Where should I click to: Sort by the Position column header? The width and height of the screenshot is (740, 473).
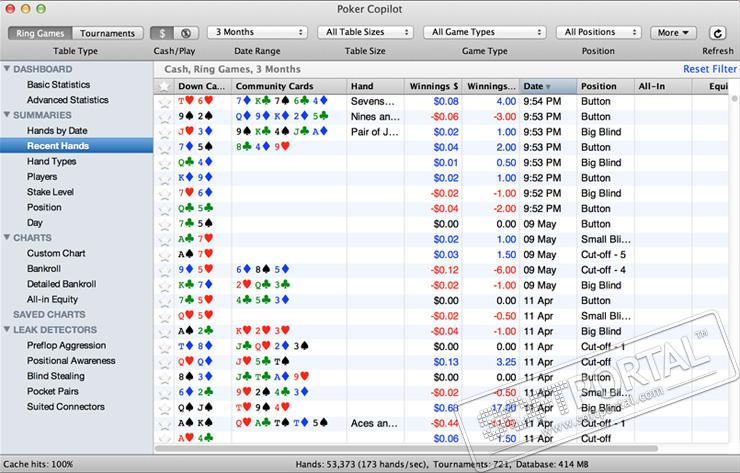[605, 86]
